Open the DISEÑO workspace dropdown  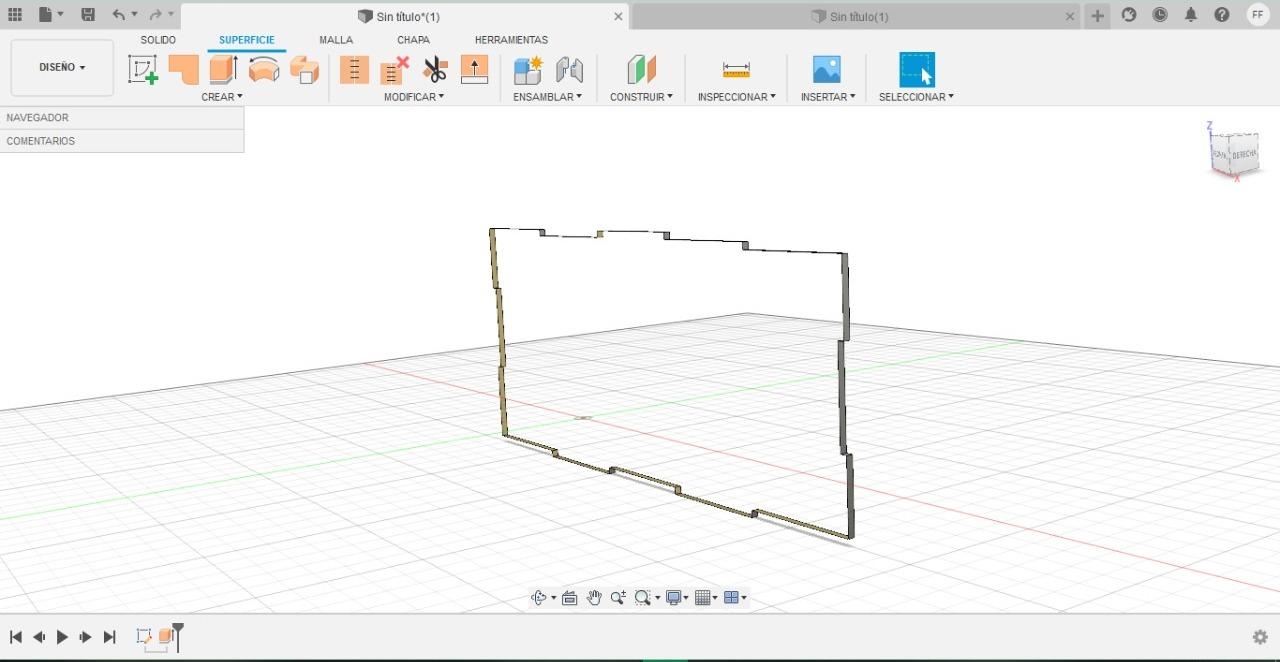click(x=62, y=68)
